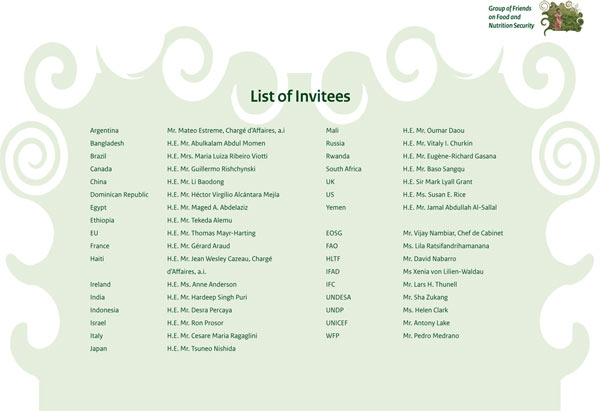Click 'H.E. Mr. Hardeep Singh Puri'
The width and height of the screenshot is (600, 411).
(207, 297)
